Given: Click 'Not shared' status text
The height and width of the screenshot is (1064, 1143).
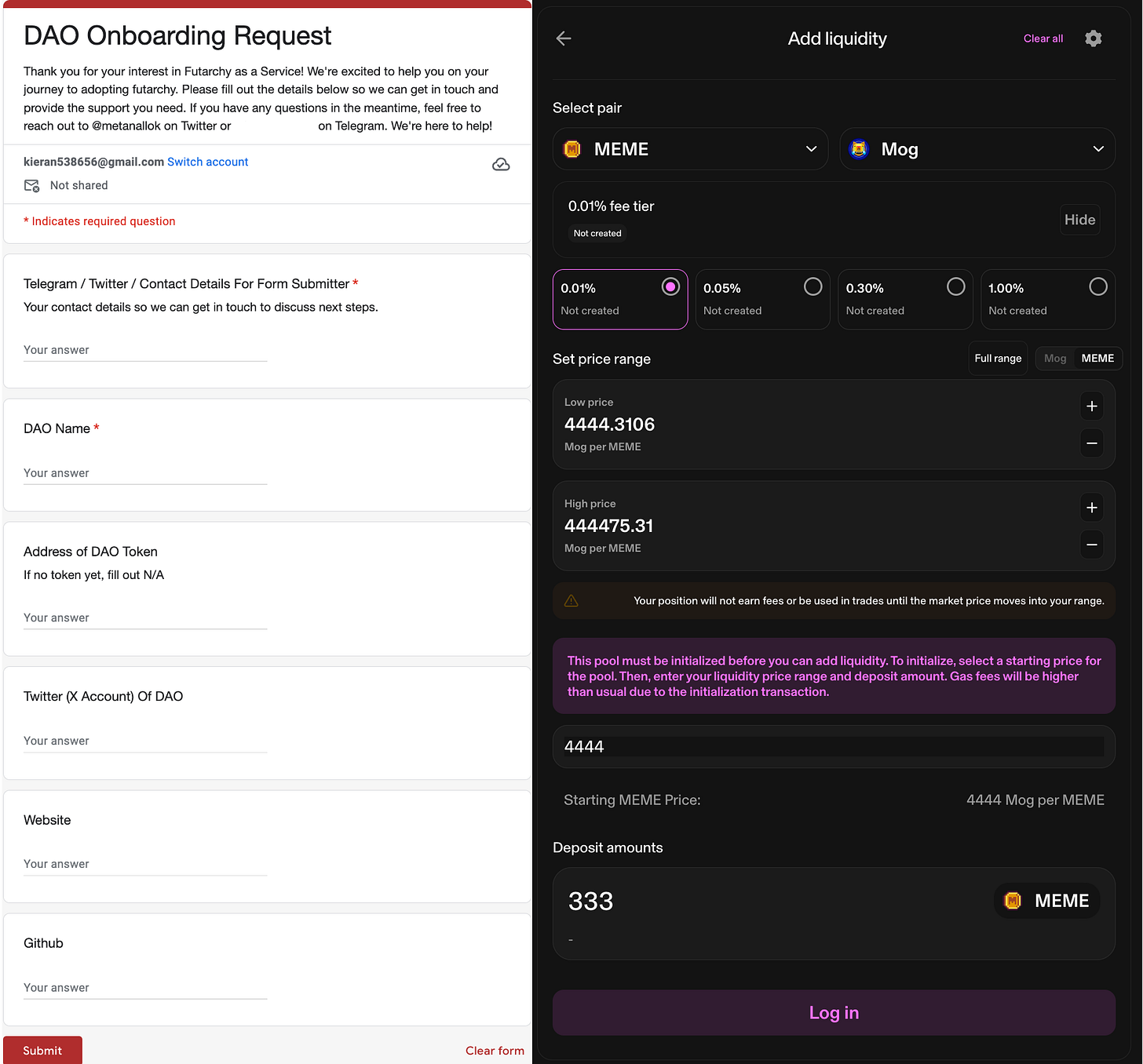Looking at the screenshot, I should pos(79,185).
